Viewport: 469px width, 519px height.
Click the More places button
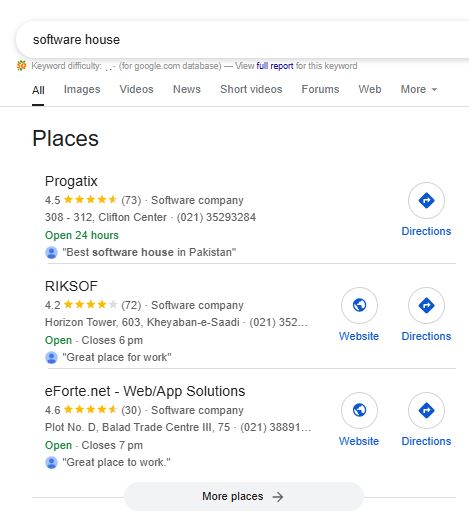coord(244,496)
